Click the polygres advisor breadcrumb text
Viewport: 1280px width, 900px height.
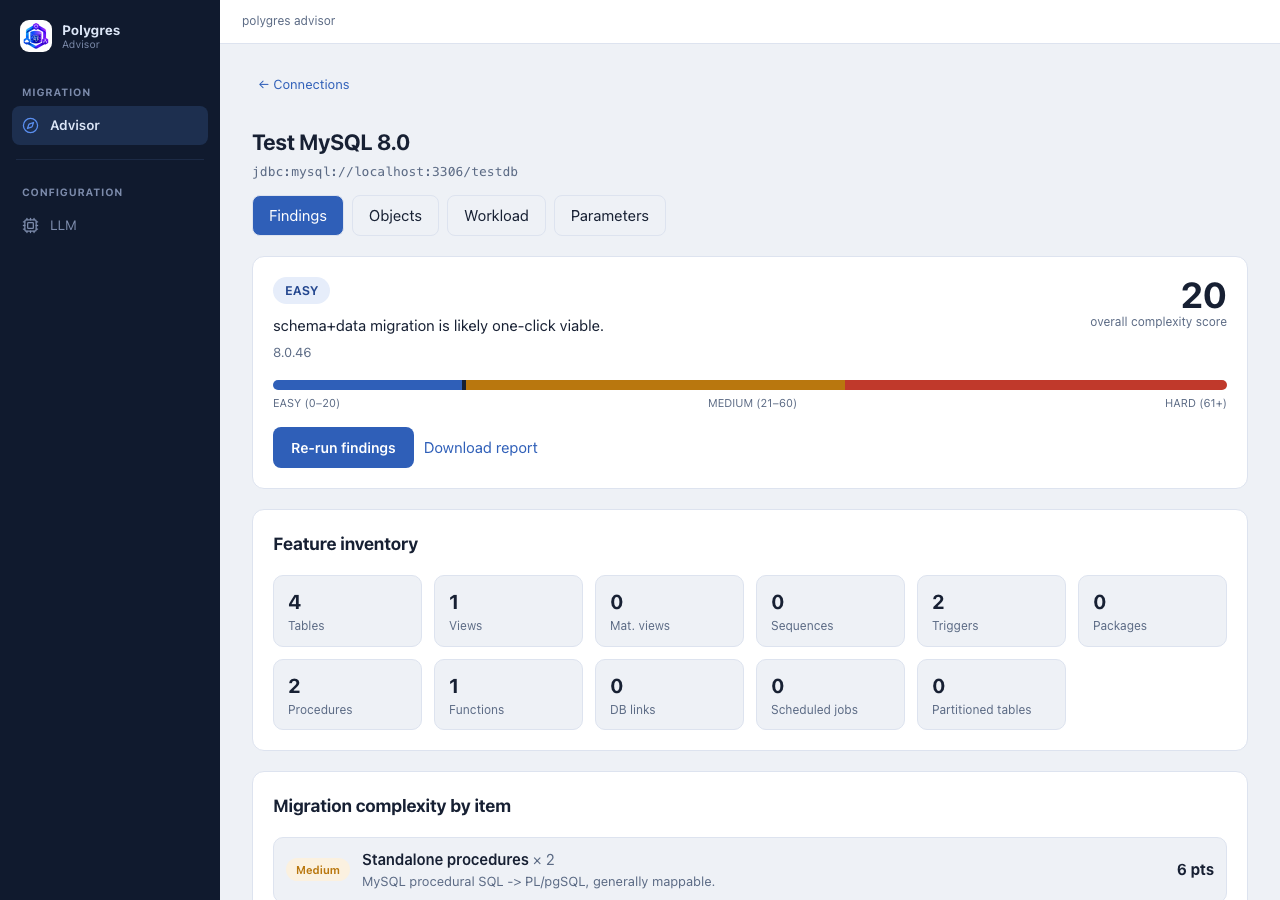pos(288,20)
